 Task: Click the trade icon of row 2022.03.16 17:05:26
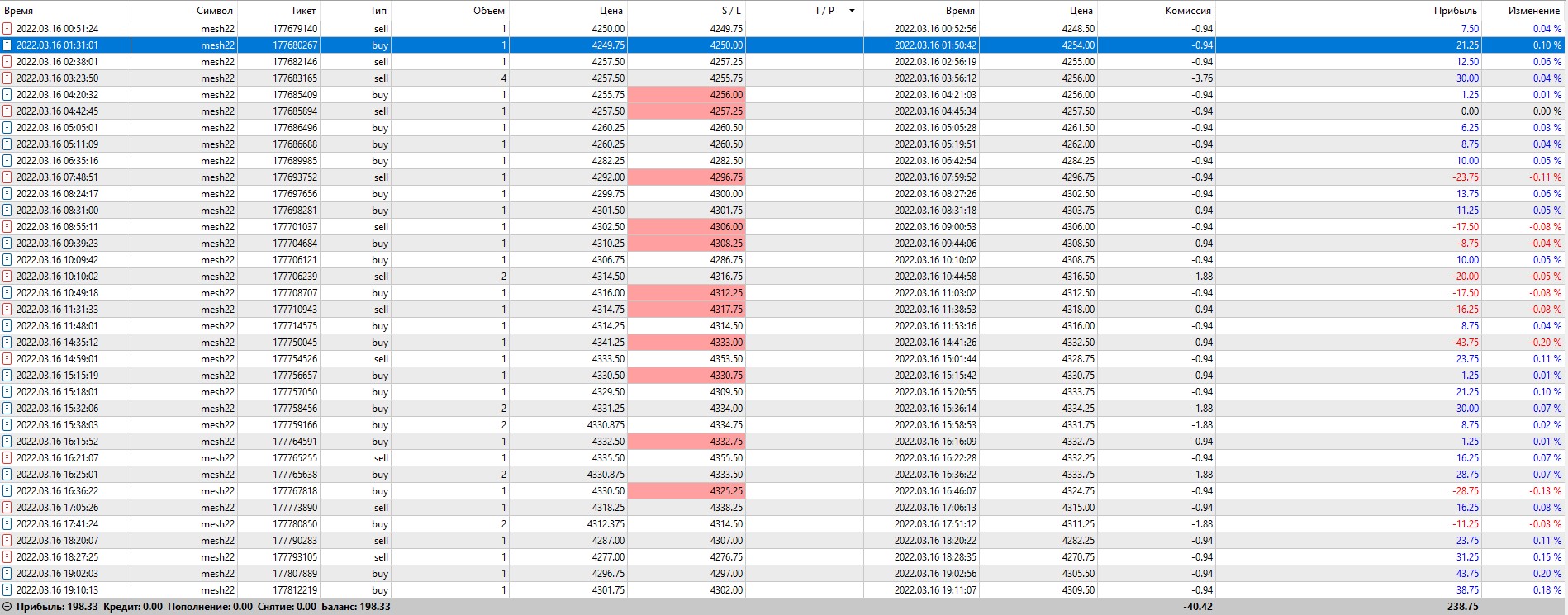[x=7, y=508]
